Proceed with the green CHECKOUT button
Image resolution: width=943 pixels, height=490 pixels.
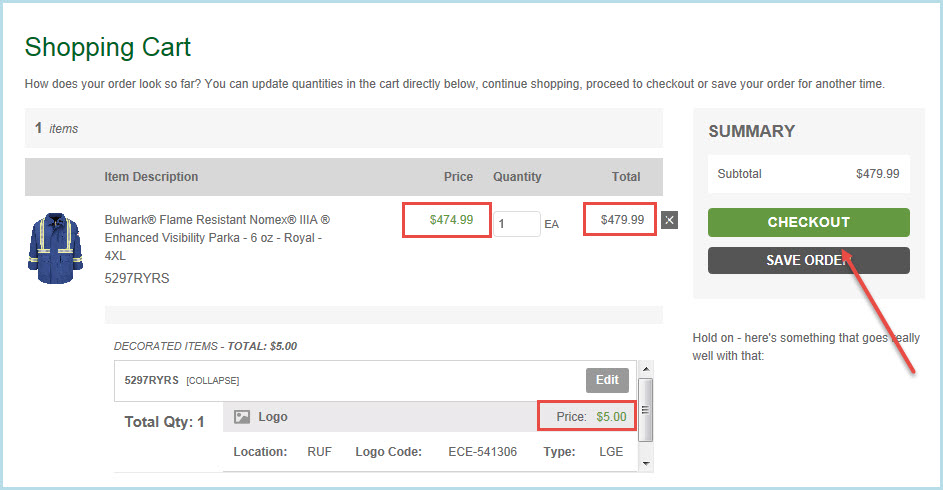[x=808, y=222]
